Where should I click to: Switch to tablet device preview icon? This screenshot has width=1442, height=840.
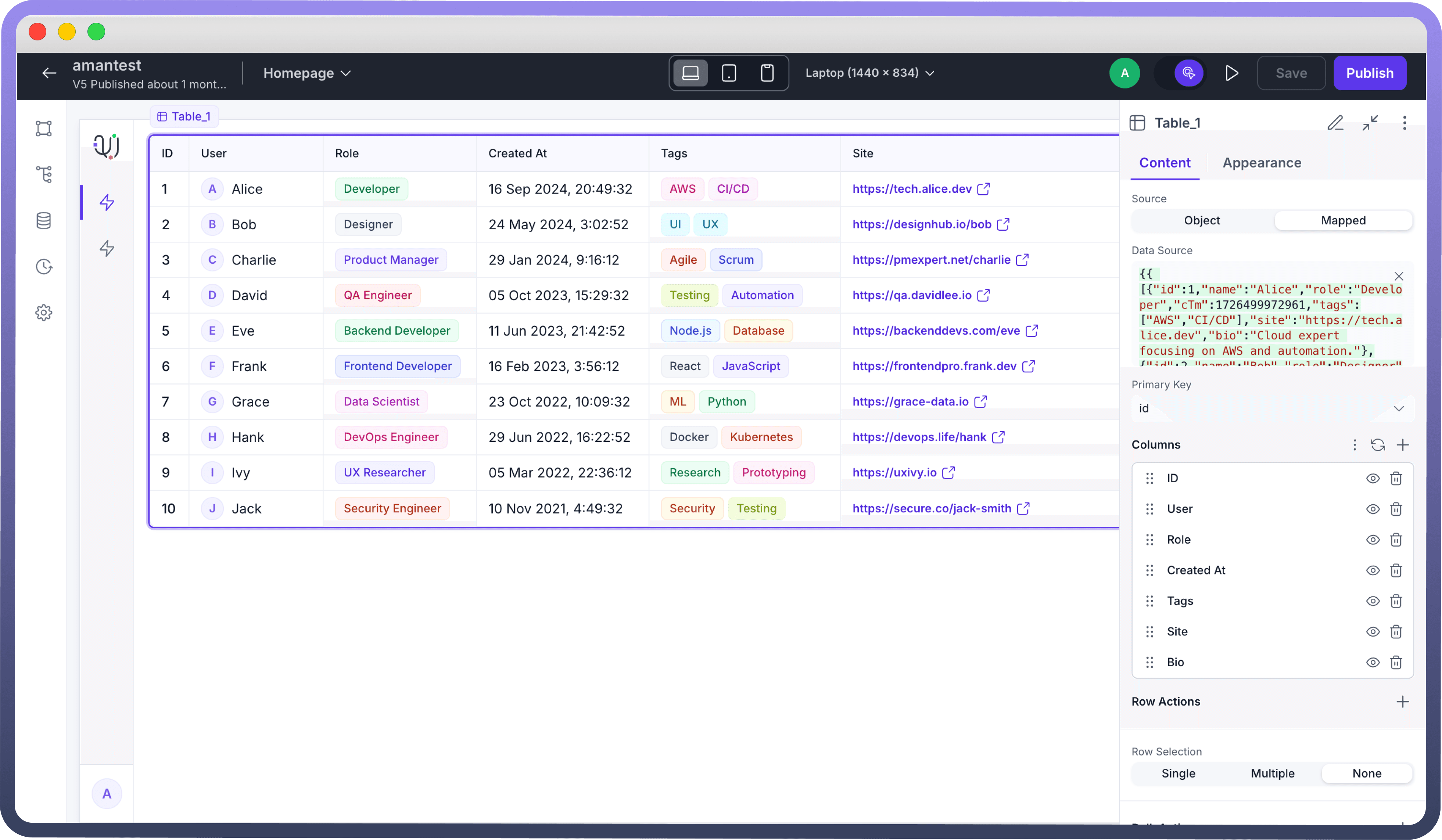[x=728, y=73]
